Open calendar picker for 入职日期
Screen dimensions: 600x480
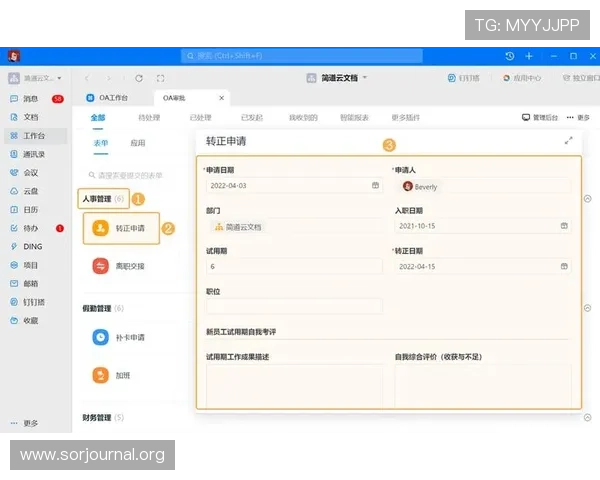(x=564, y=226)
